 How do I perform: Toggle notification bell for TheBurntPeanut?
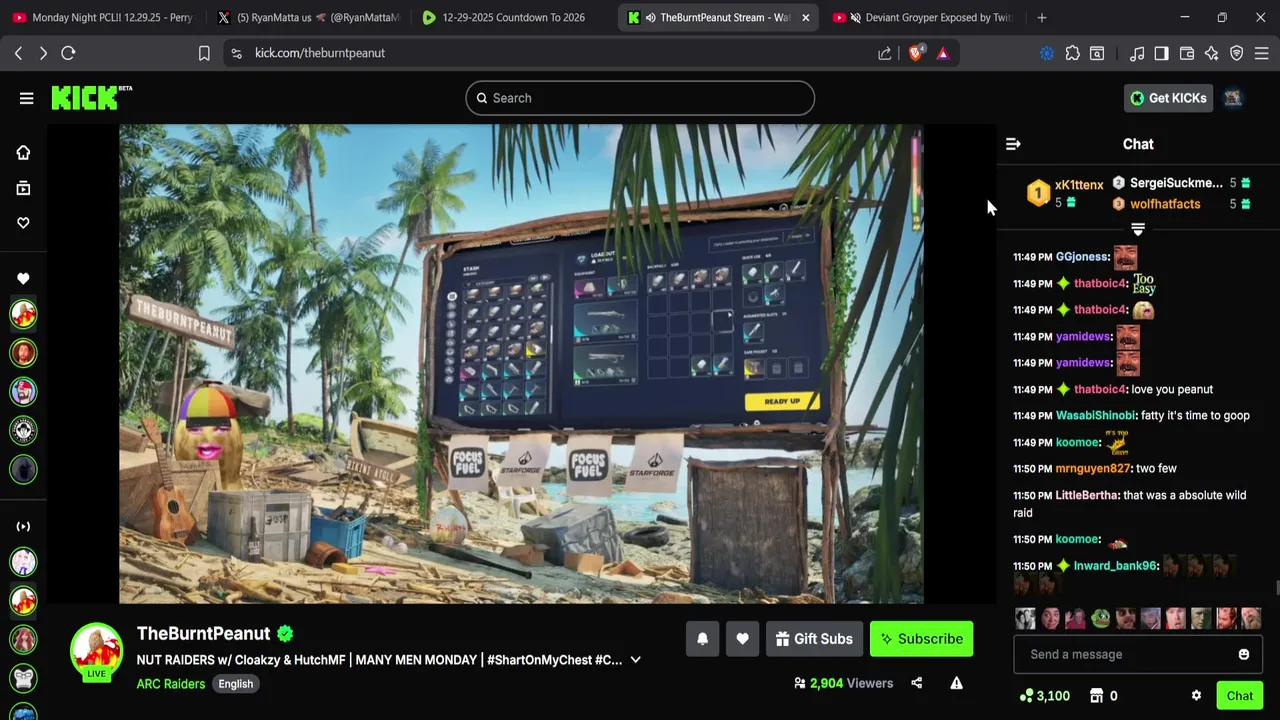pos(702,639)
